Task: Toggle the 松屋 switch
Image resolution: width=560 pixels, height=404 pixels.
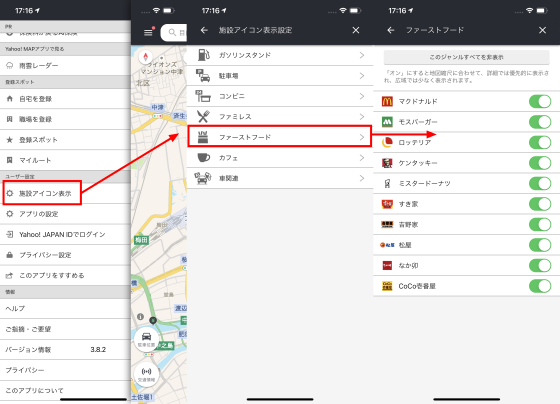Action: 540,245
